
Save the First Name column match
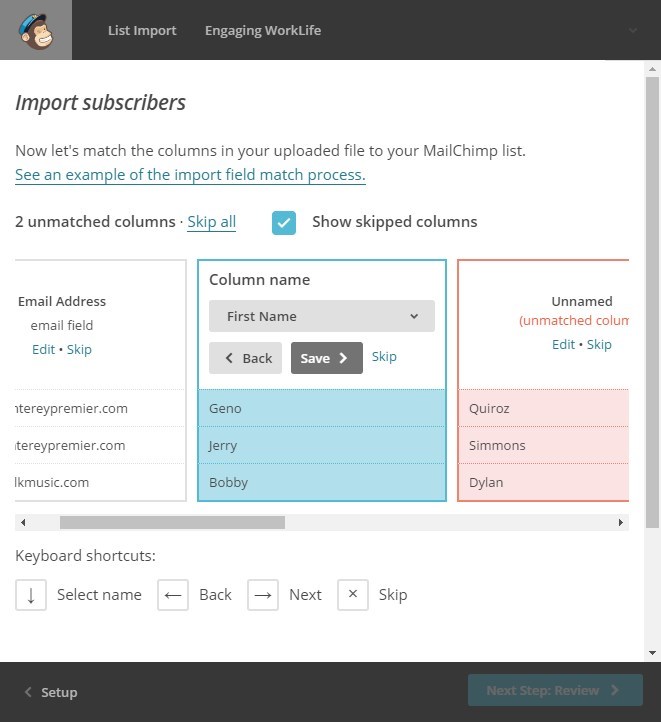326,358
